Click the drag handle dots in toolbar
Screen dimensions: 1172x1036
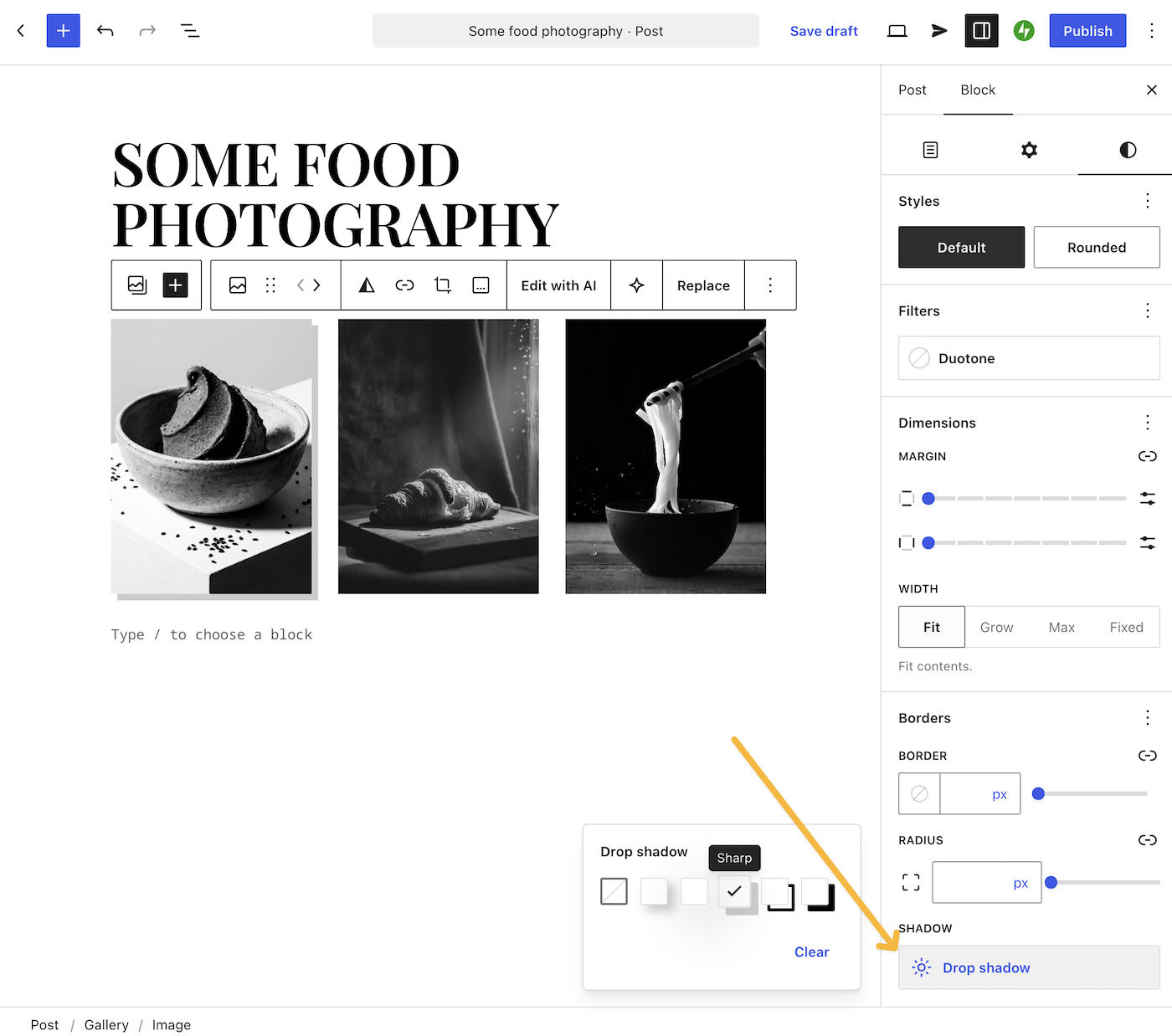[x=270, y=285]
